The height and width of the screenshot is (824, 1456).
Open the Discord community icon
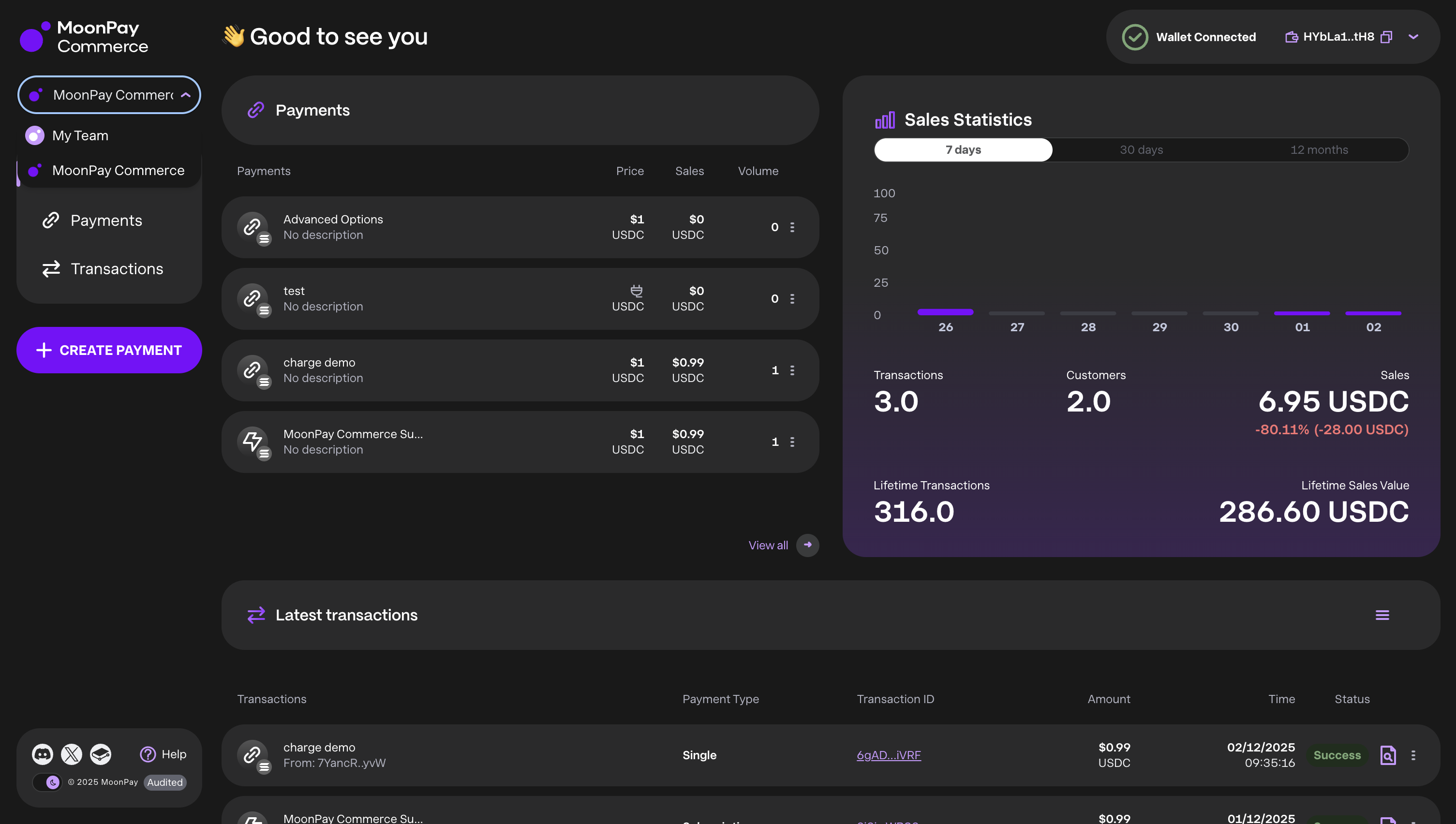pos(43,754)
